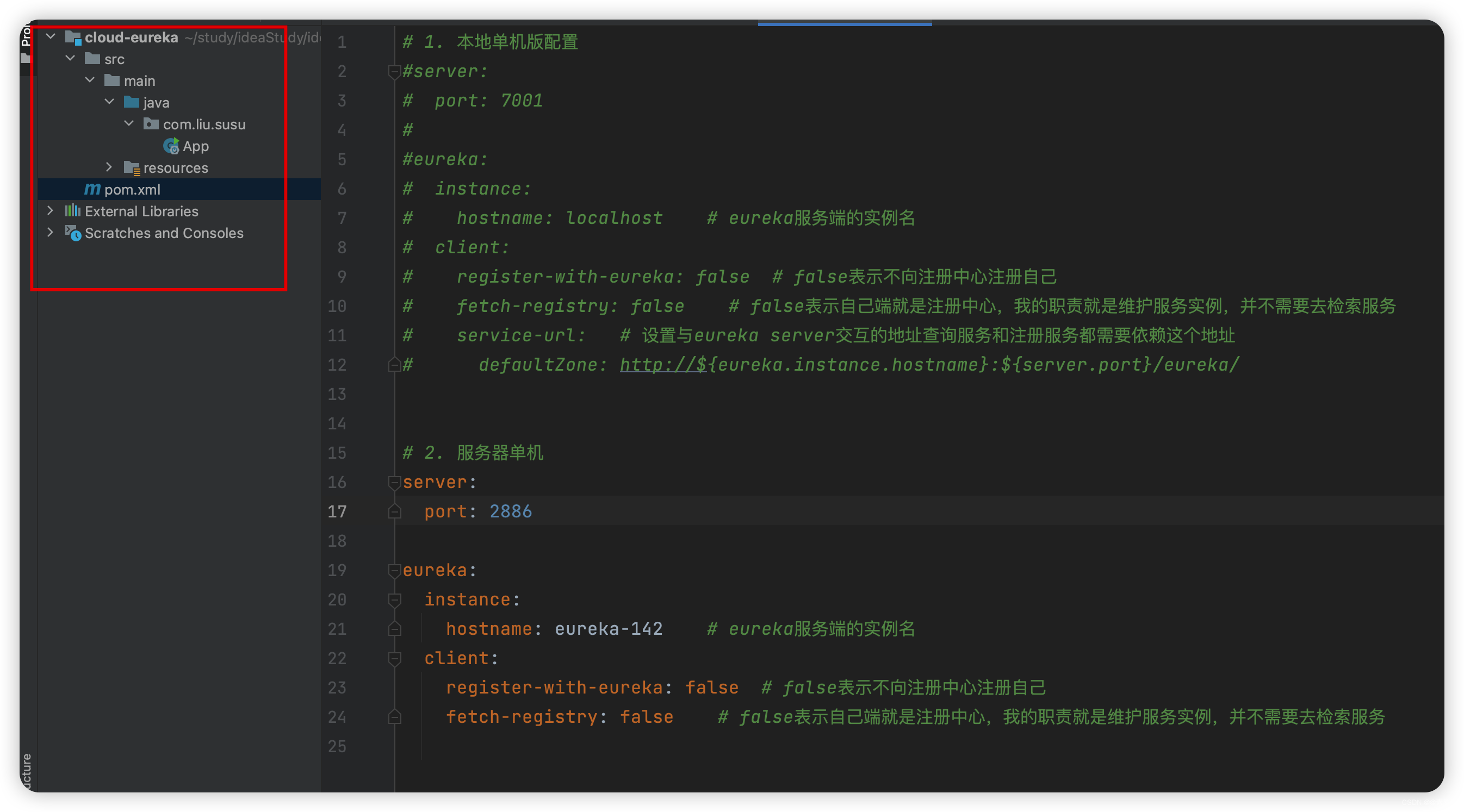Click port value 2886
Screen dimensions: 1464x812
(x=510, y=511)
